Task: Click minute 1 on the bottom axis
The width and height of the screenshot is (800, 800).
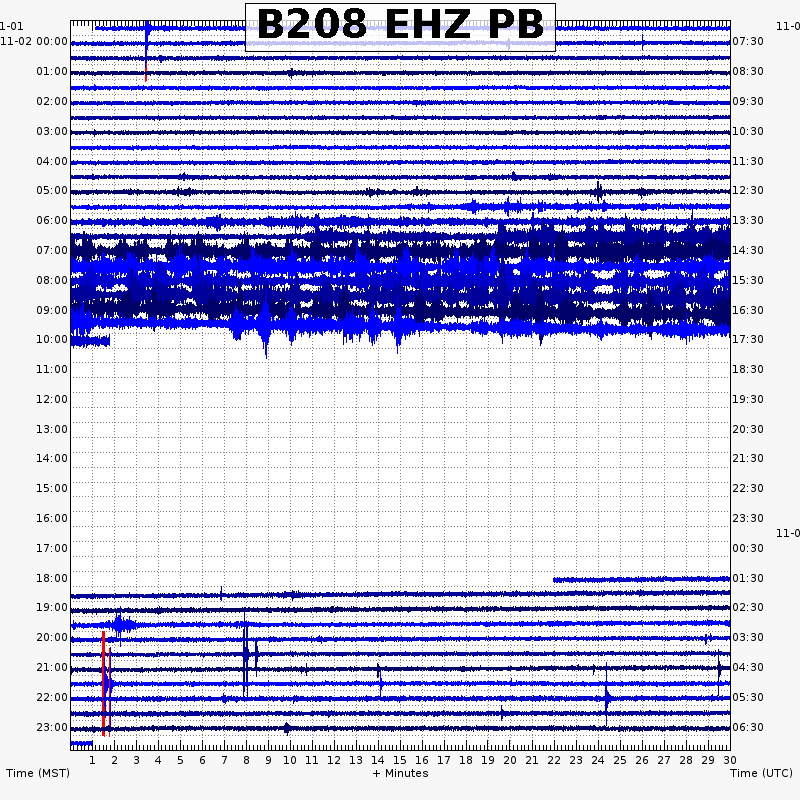Action: click(92, 760)
